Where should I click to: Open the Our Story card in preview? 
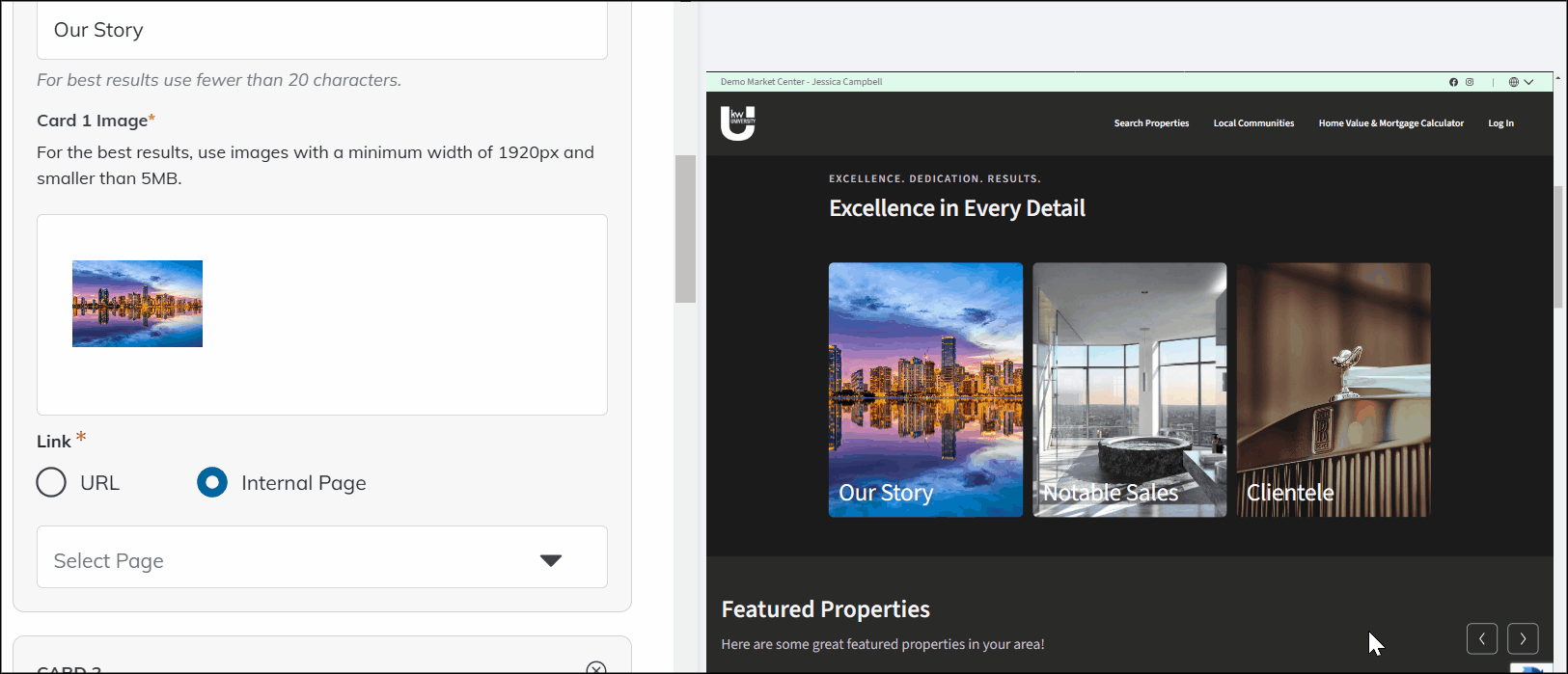[925, 390]
